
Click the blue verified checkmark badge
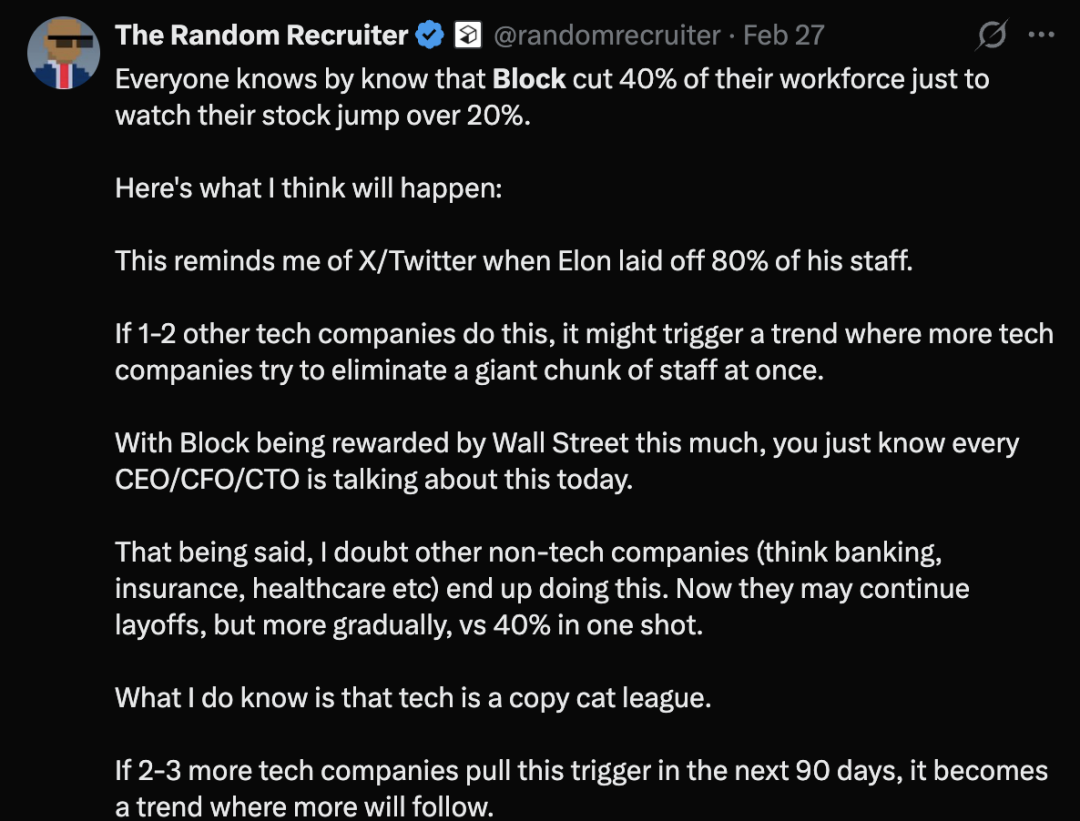pyautogui.click(x=430, y=36)
